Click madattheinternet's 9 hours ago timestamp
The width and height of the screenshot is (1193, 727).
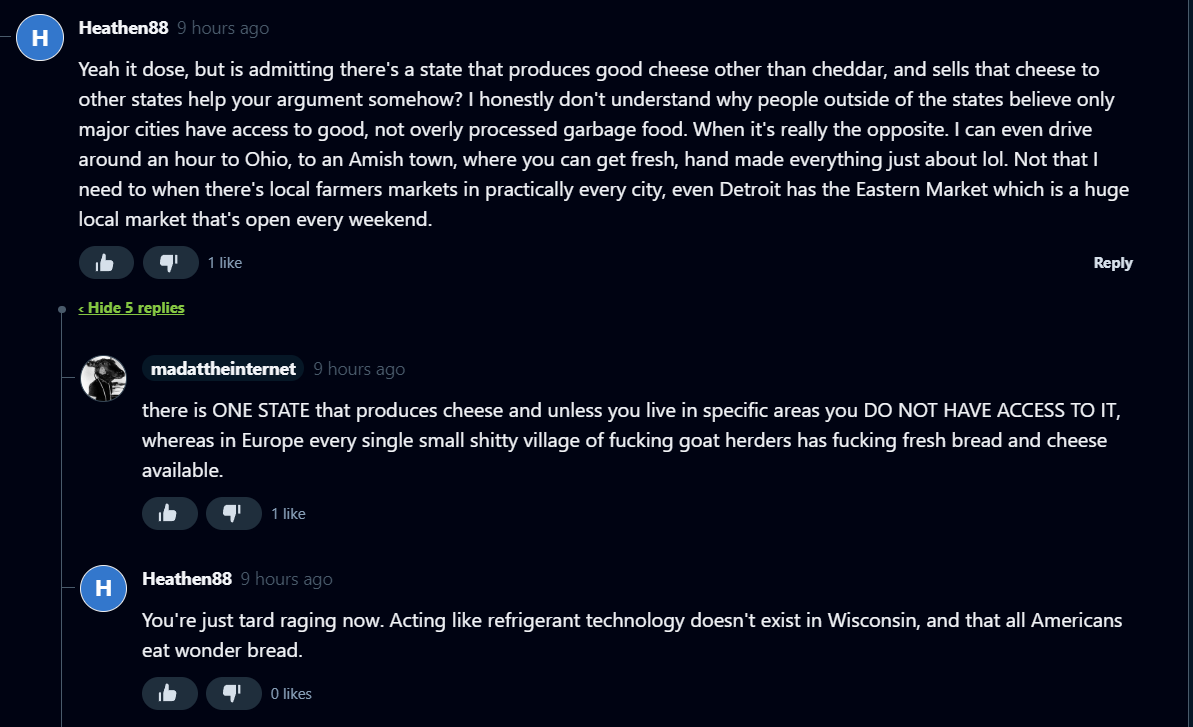359,370
